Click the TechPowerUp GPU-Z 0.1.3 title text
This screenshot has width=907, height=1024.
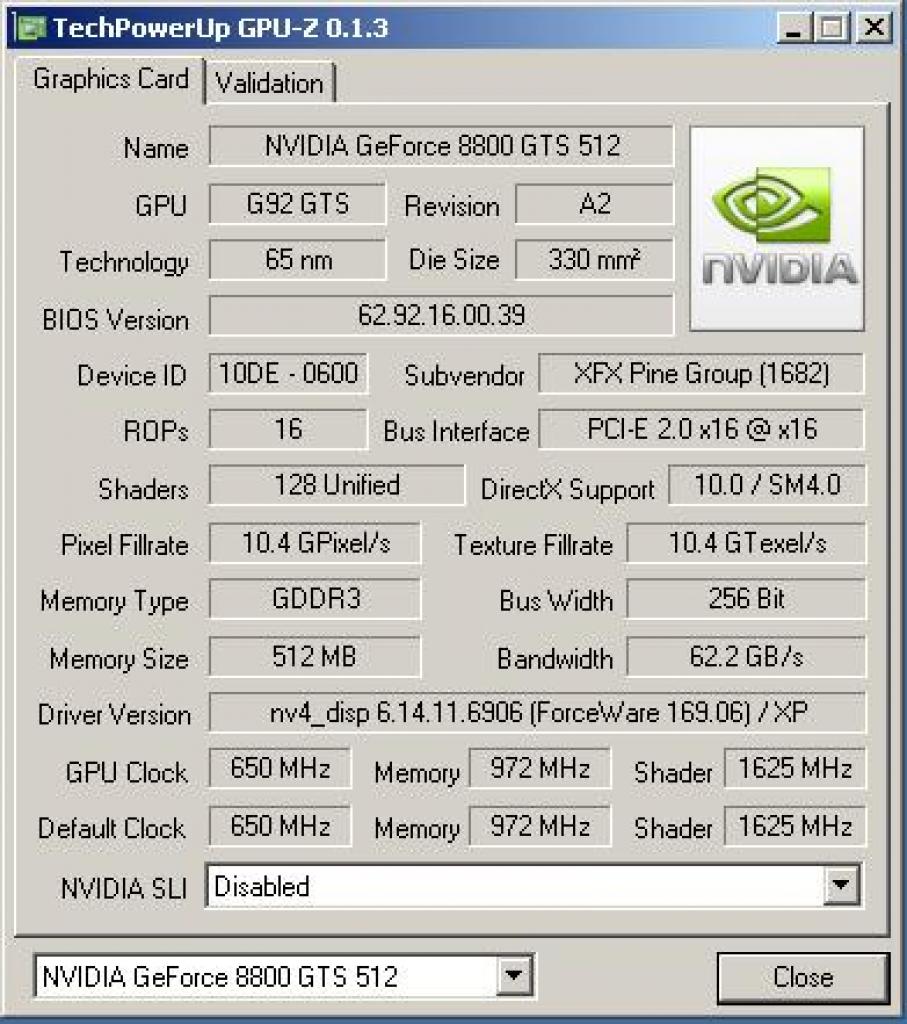pos(221,28)
